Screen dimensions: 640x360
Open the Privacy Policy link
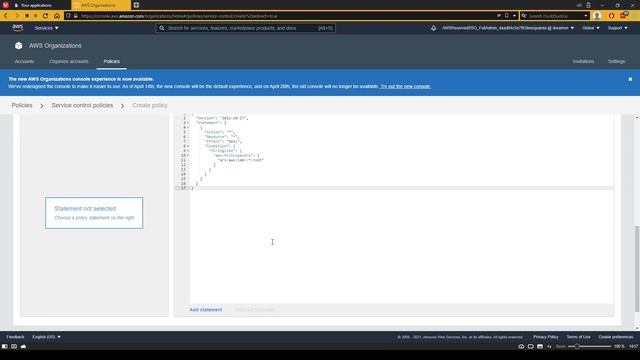tap(545, 337)
